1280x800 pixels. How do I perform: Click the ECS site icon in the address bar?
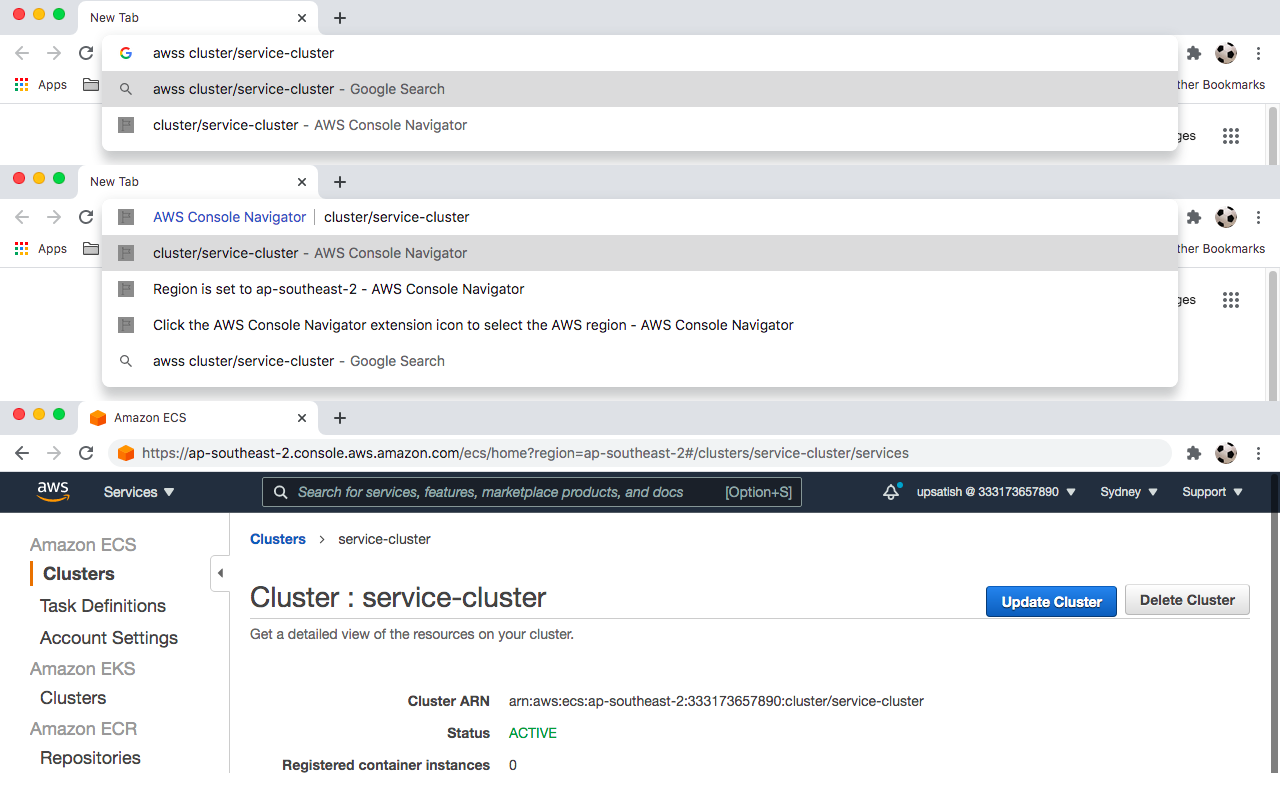126,453
